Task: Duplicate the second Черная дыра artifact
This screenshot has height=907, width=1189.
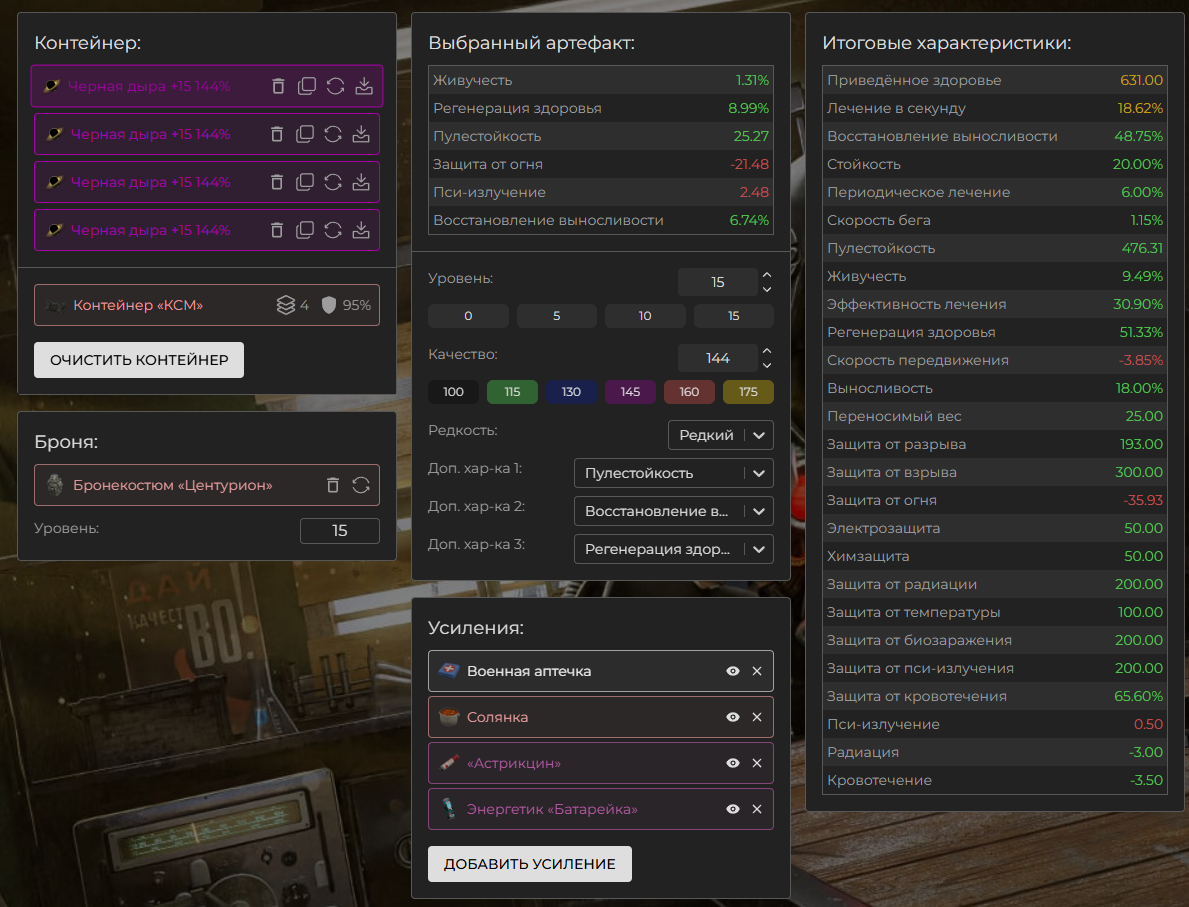Action: (x=306, y=134)
